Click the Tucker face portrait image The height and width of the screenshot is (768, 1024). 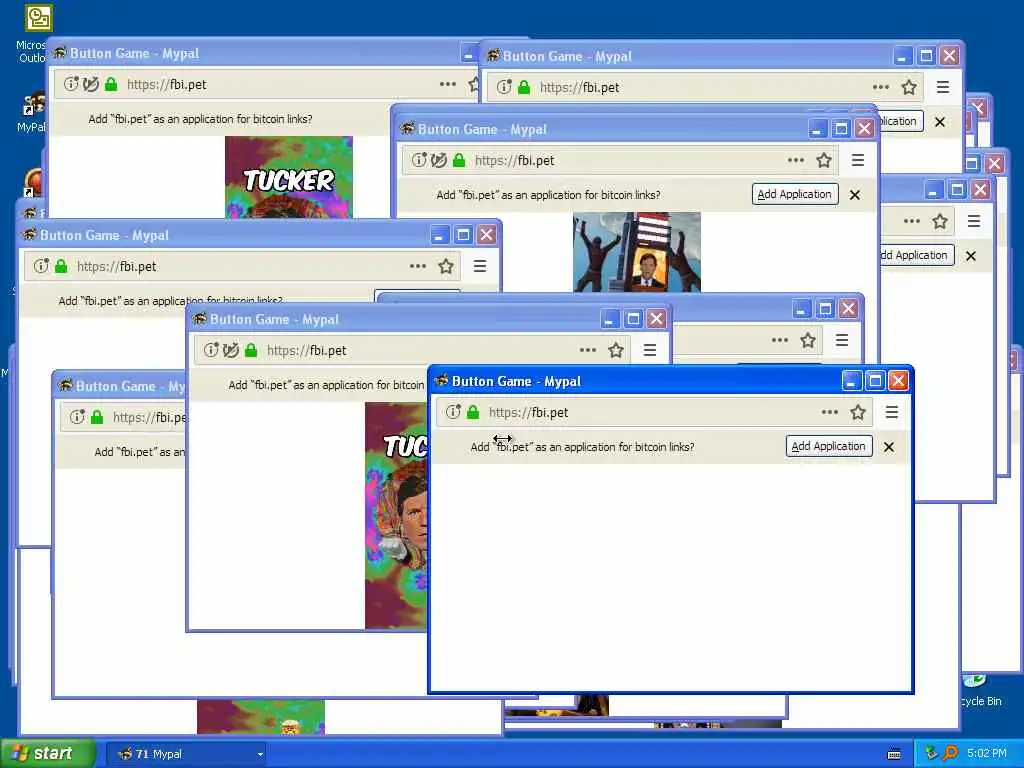[396, 516]
